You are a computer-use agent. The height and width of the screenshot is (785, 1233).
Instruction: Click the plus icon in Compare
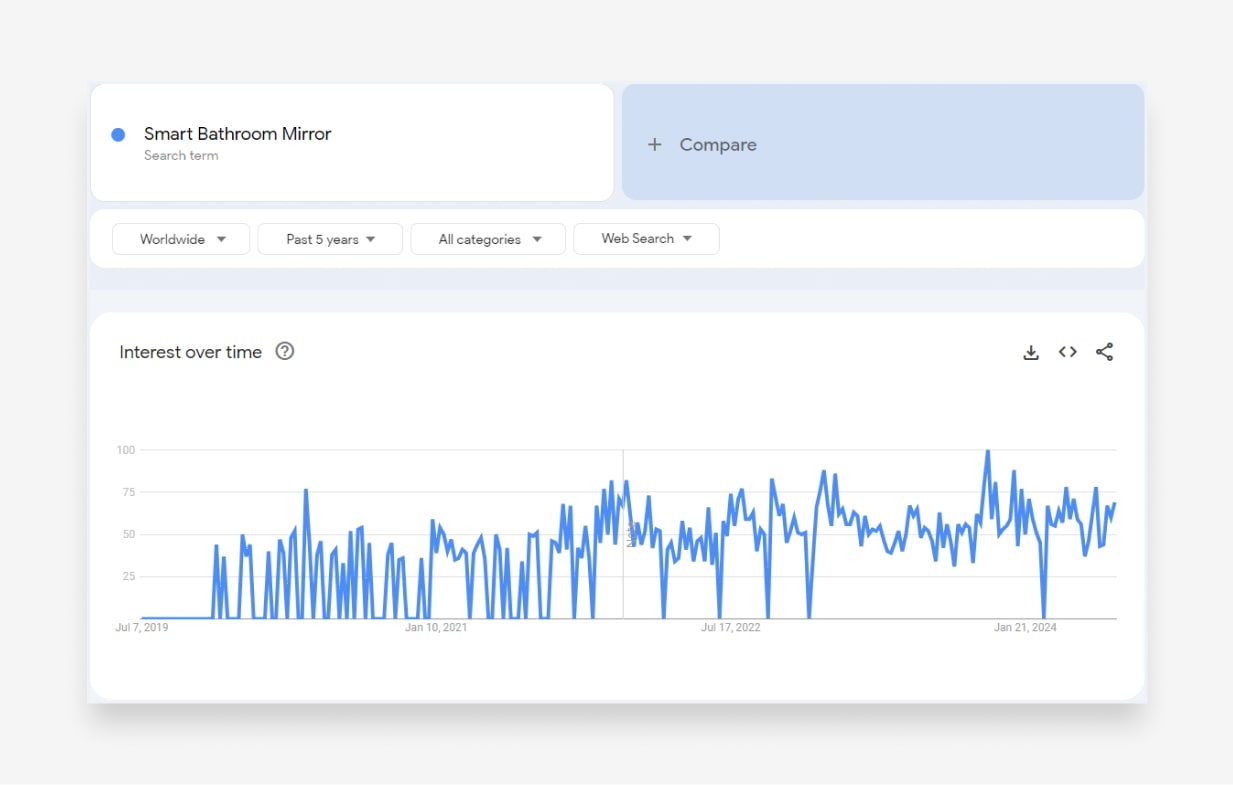click(655, 145)
